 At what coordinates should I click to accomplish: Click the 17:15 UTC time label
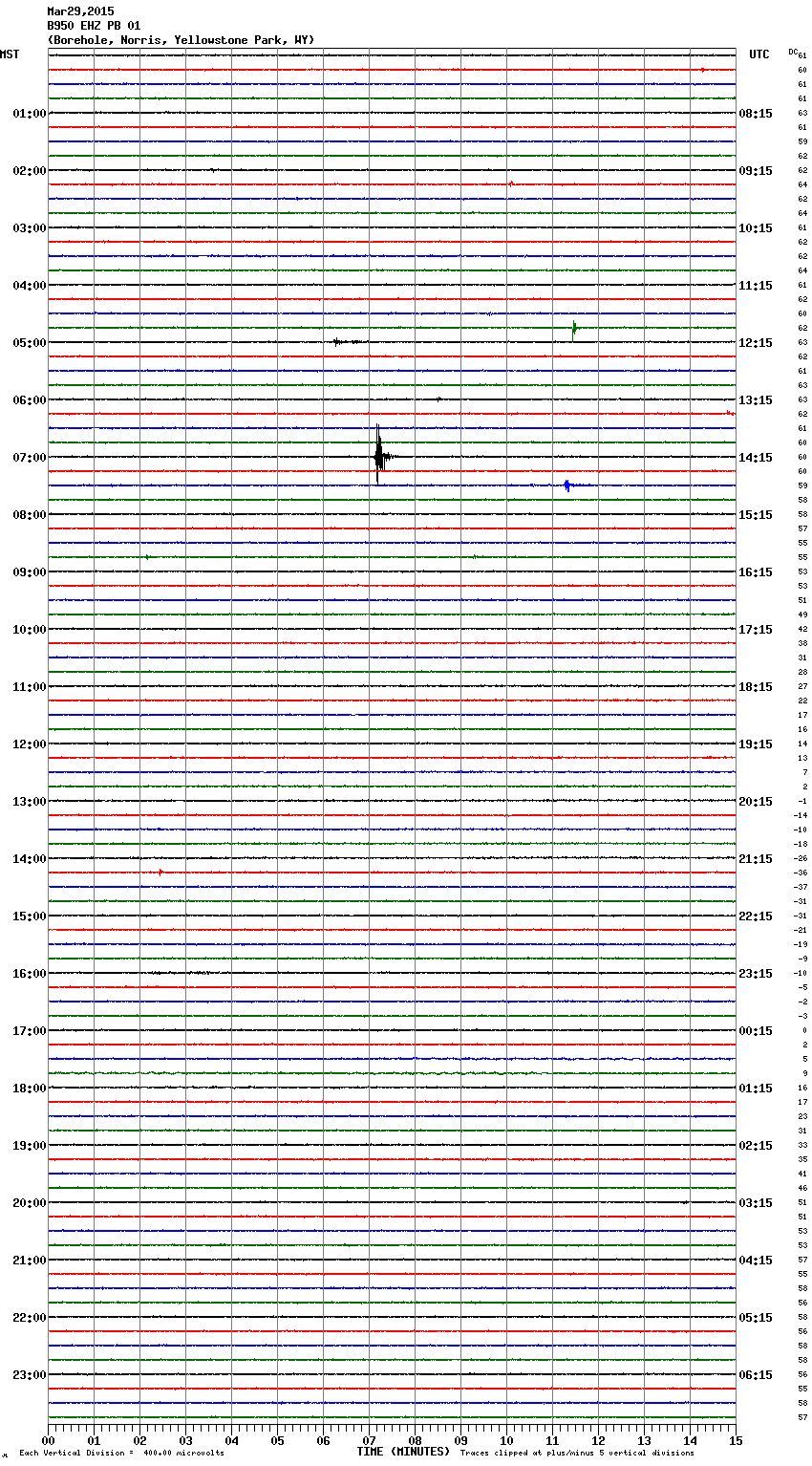click(x=756, y=629)
